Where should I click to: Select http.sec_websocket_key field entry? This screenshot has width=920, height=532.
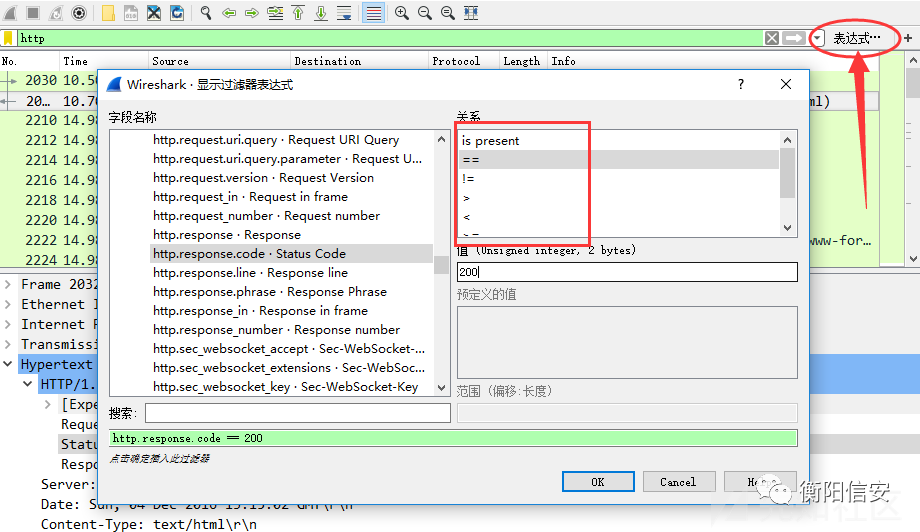tap(286, 387)
